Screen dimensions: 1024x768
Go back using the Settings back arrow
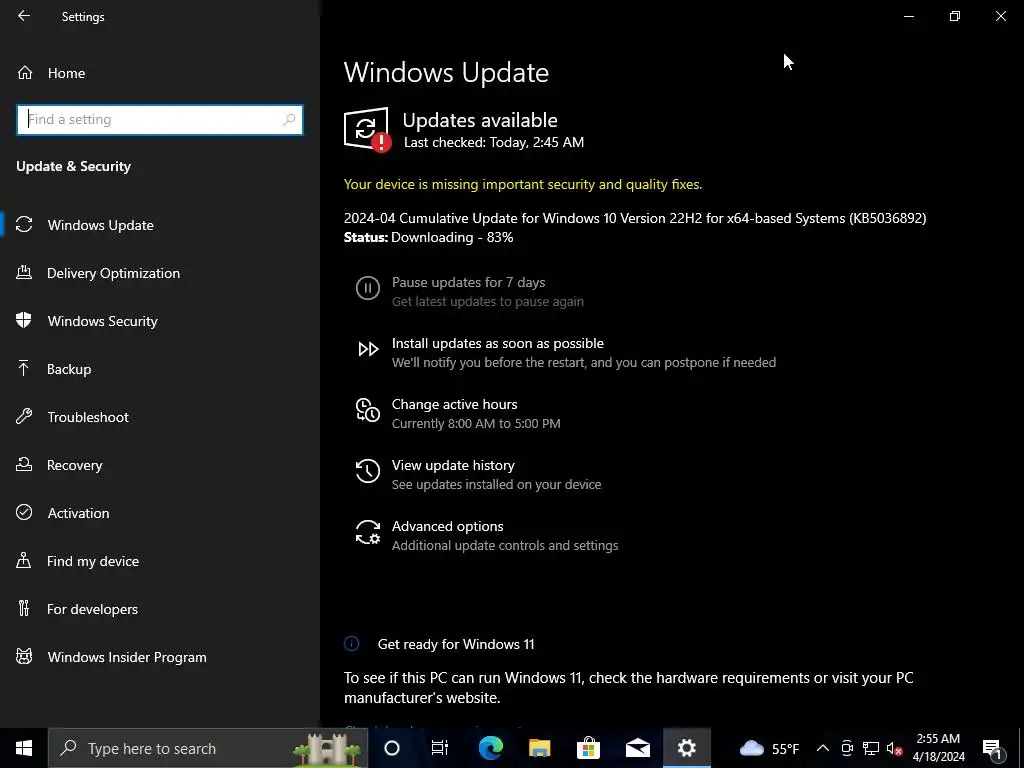24,16
